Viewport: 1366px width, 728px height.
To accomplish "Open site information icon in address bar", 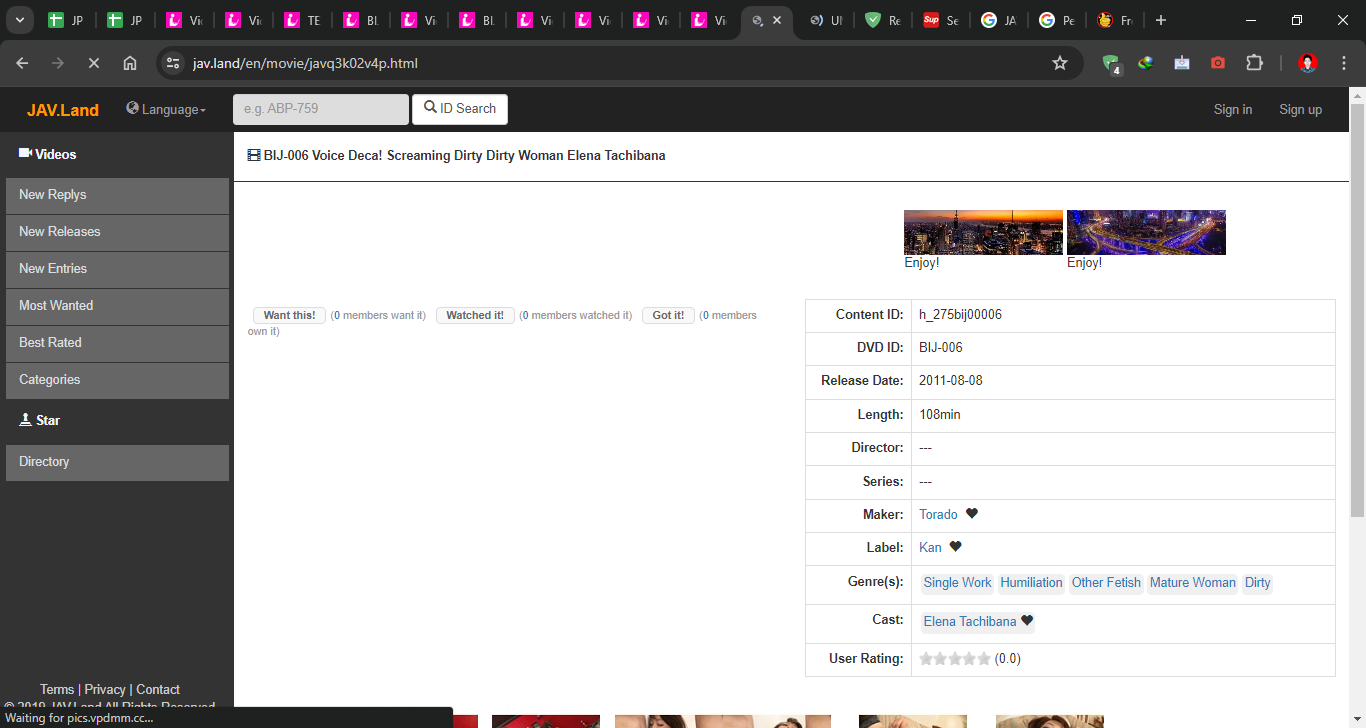I will coord(173,63).
